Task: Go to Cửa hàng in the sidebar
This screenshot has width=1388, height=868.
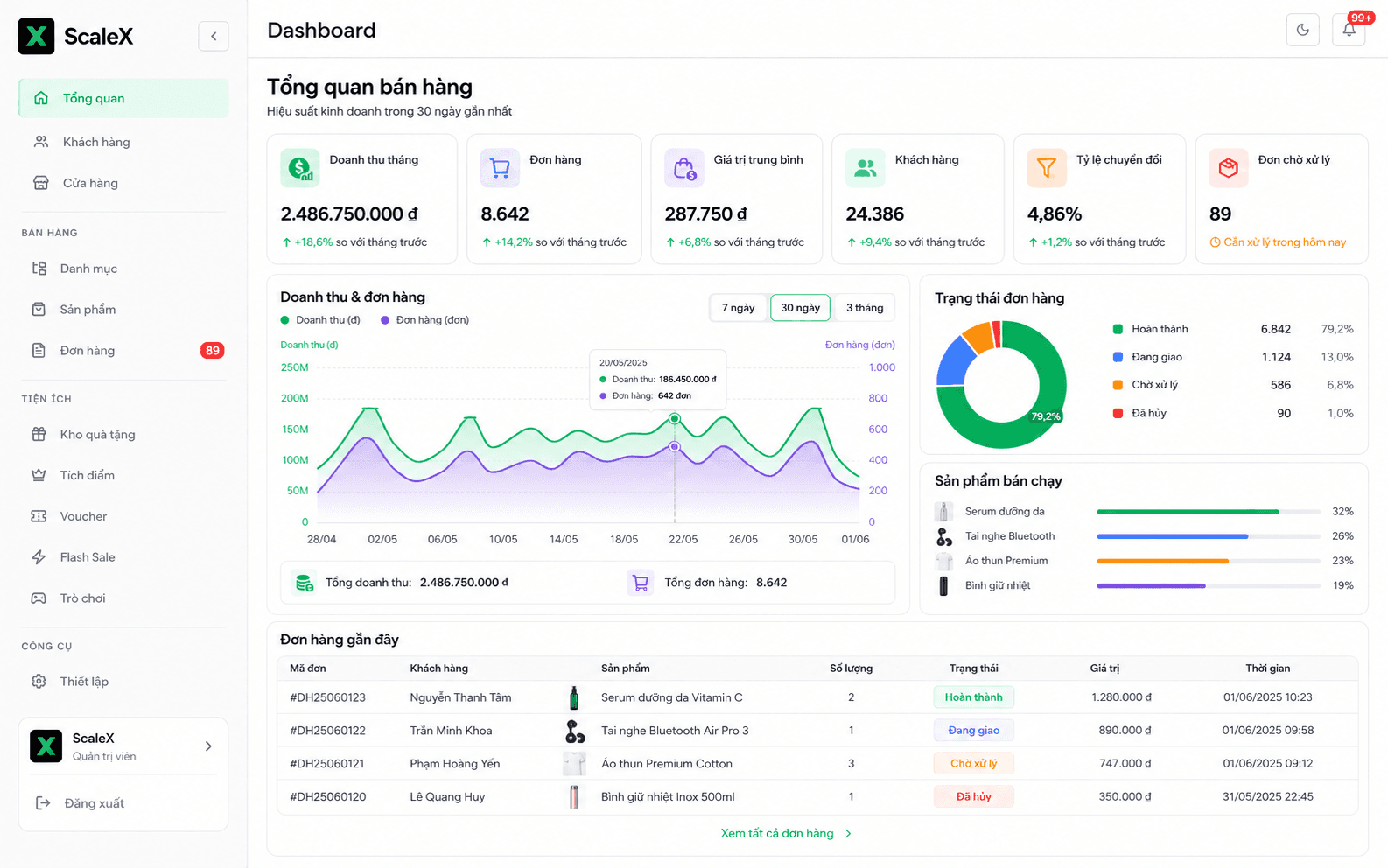Action: click(x=123, y=183)
